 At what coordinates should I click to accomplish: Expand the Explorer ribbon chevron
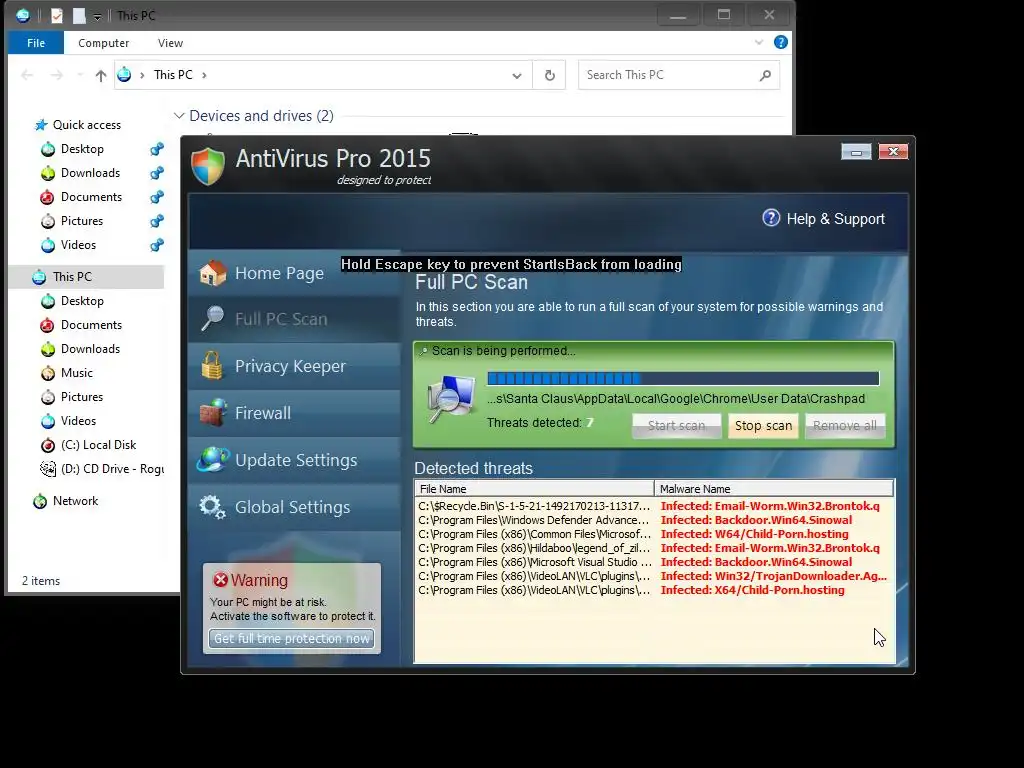click(x=759, y=42)
